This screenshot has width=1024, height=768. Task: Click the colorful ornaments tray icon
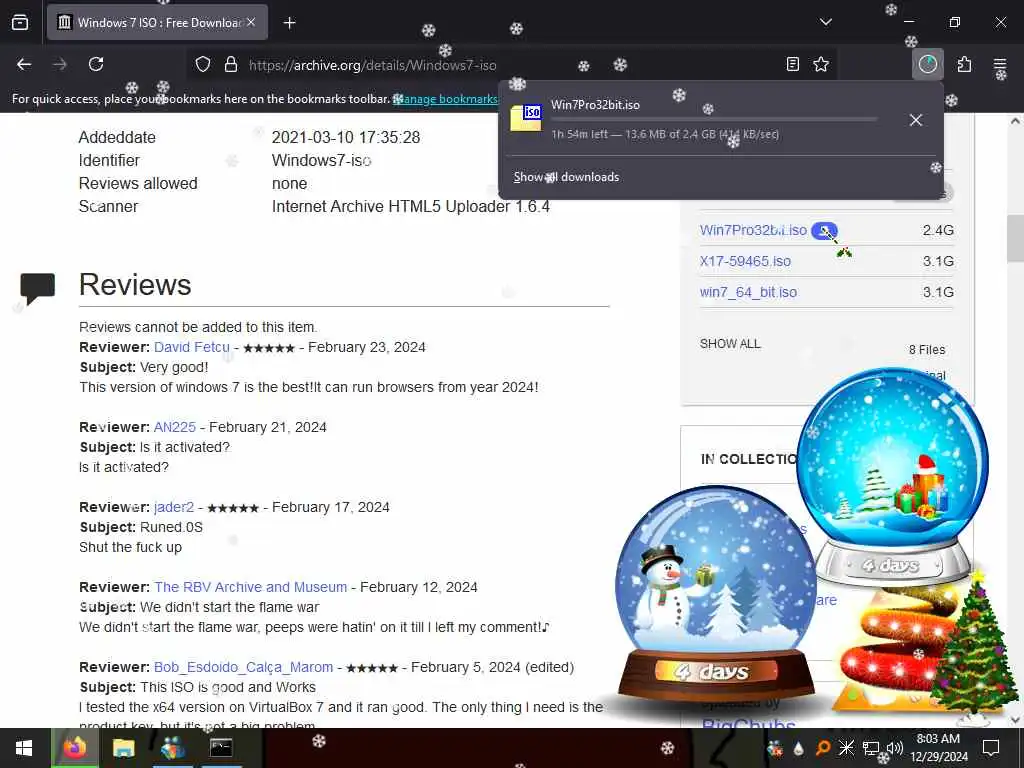click(x=775, y=748)
